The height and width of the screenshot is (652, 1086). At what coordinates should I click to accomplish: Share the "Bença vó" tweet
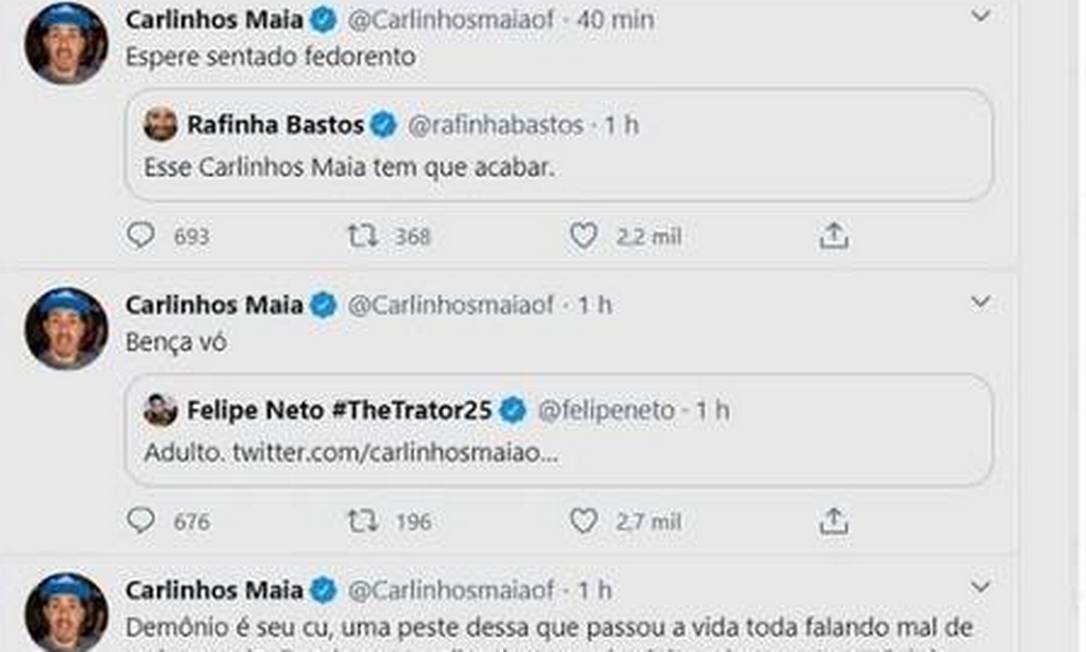point(833,521)
